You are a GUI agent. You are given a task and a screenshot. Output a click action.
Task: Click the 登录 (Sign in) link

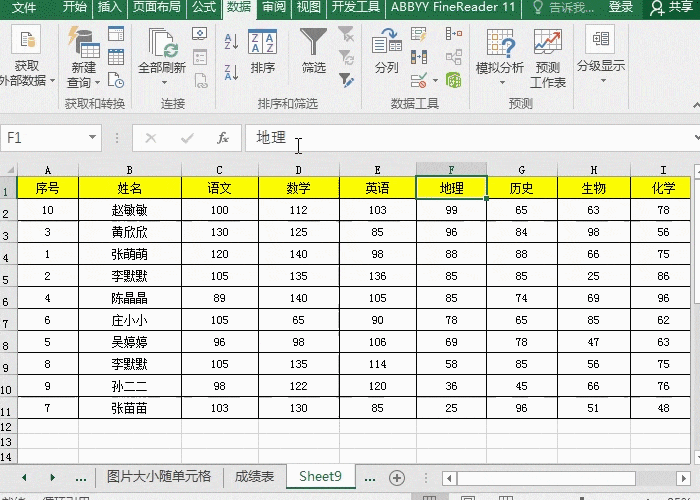[x=620, y=7]
